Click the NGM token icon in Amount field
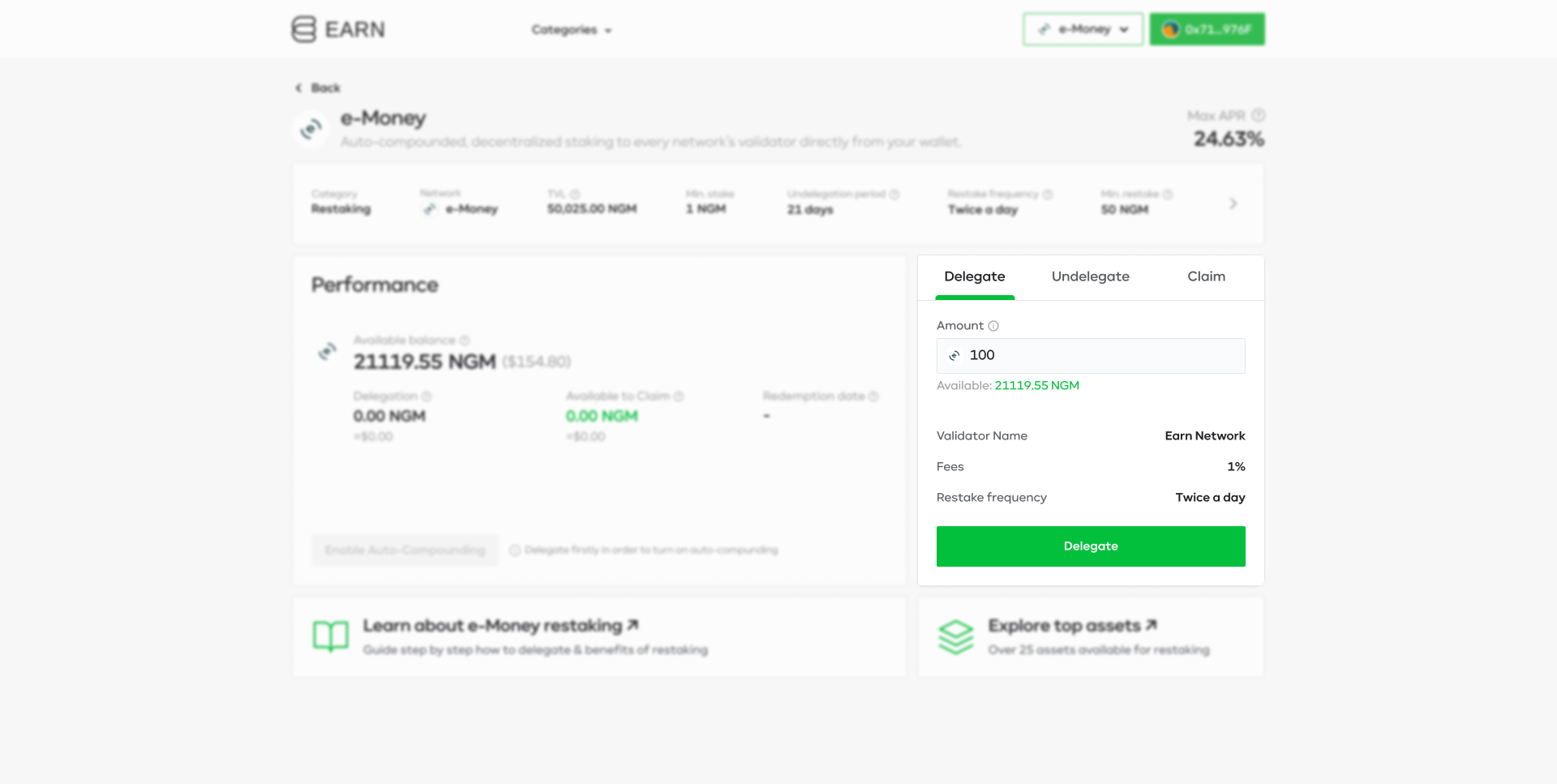Viewport: 1557px width, 784px height. pyautogui.click(x=954, y=355)
